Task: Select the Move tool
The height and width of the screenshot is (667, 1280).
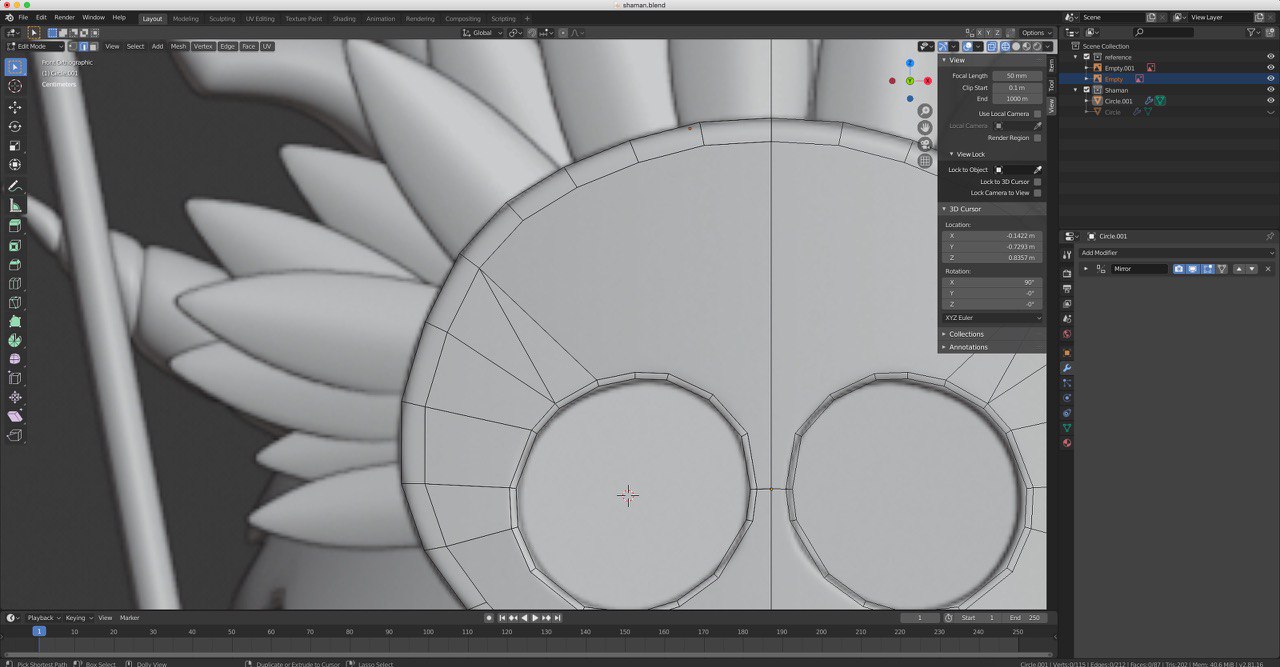Action: pyautogui.click(x=15, y=107)
